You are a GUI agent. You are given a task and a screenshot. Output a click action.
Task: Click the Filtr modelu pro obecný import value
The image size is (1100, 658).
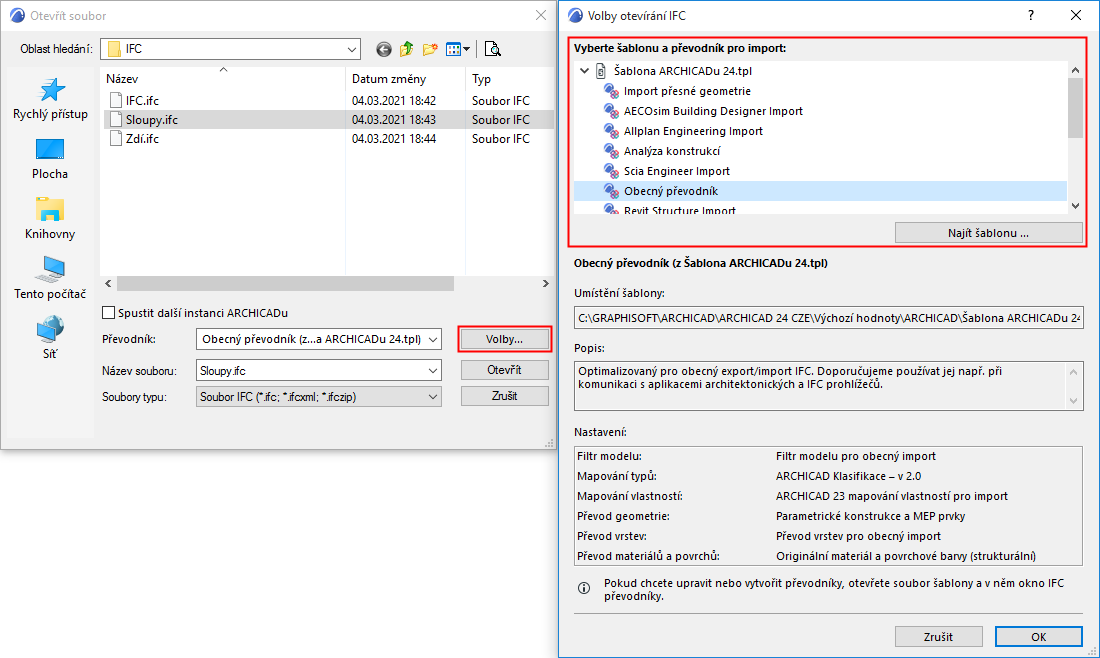tap(856, 456)
